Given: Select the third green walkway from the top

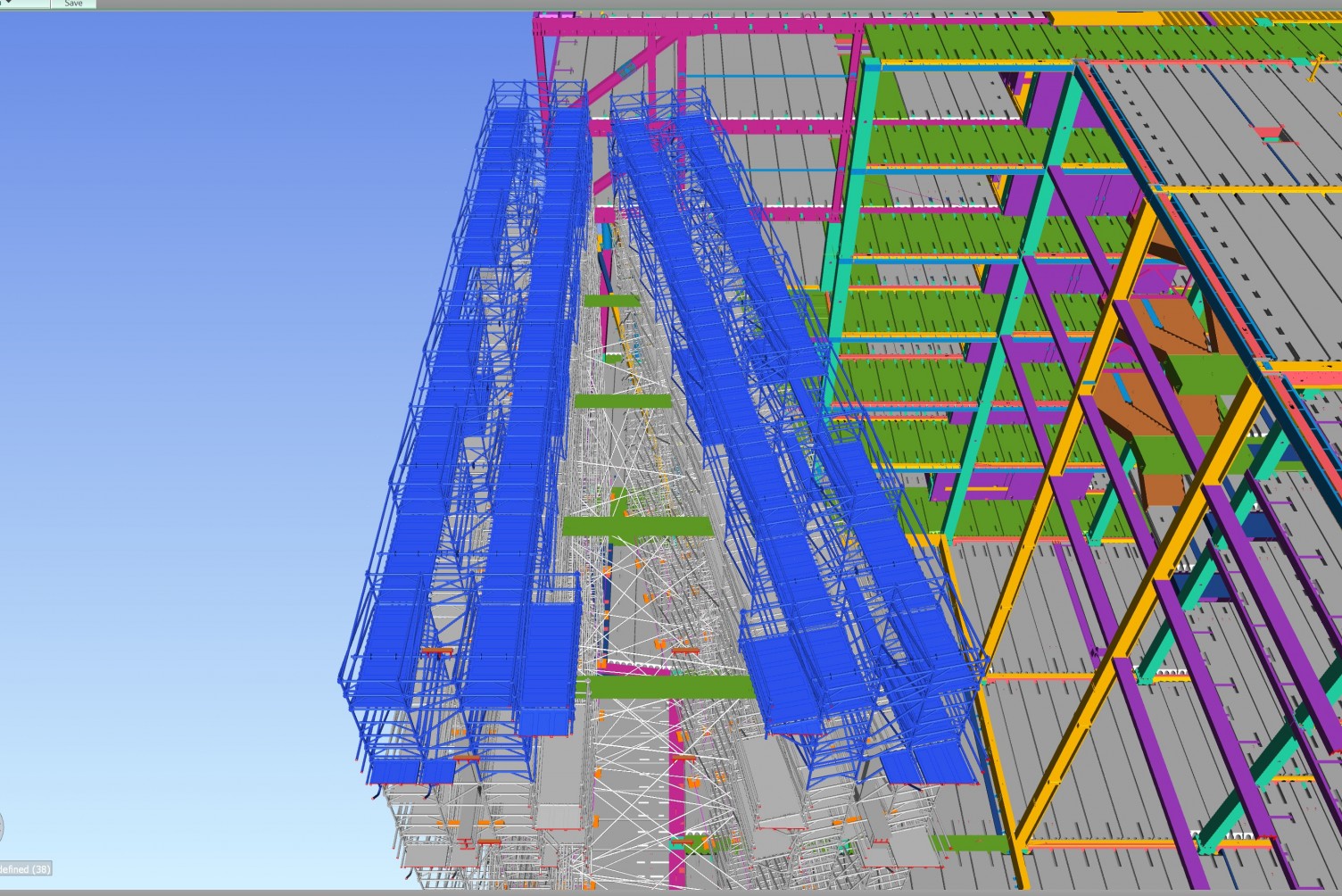Looking at the screenshot, I should tap(637, 527).
